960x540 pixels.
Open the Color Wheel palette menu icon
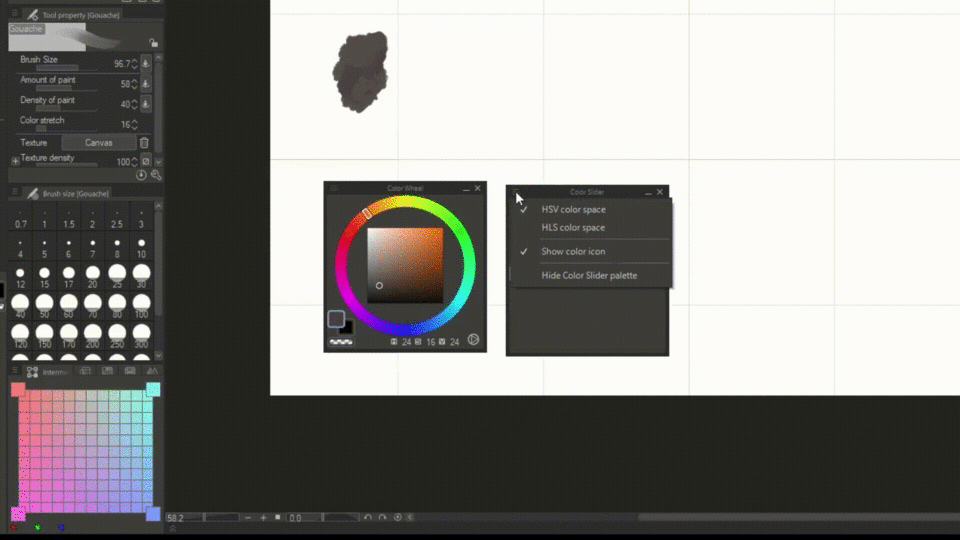coord(334,189)
